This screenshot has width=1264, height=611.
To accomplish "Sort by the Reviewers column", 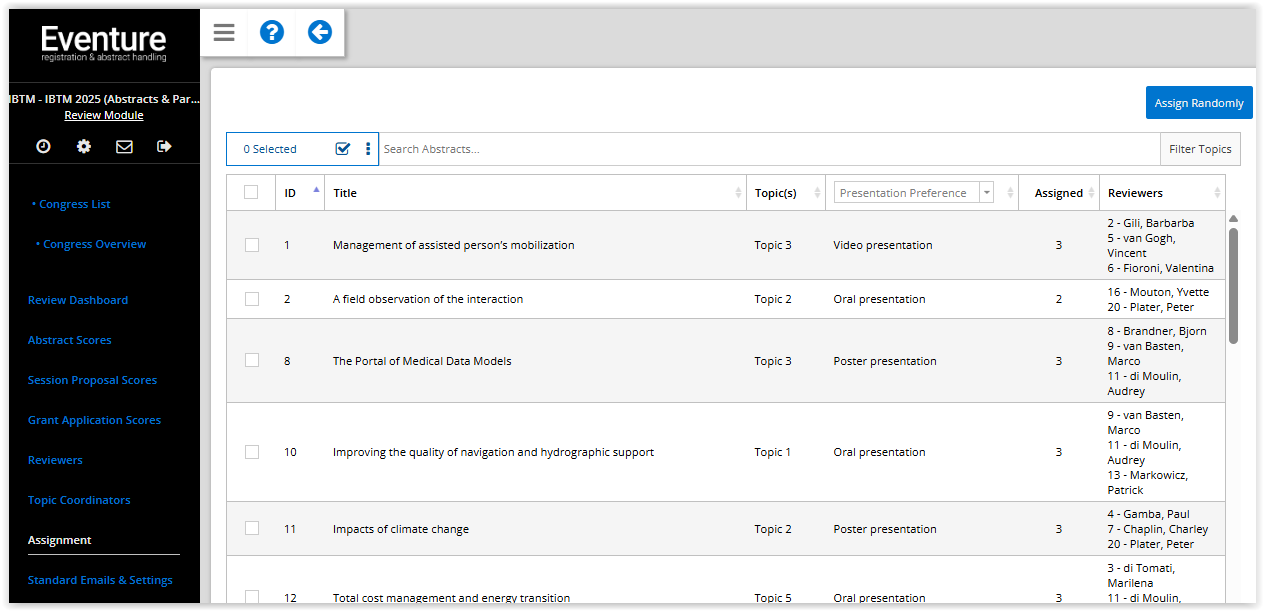I will (1217, 193).
